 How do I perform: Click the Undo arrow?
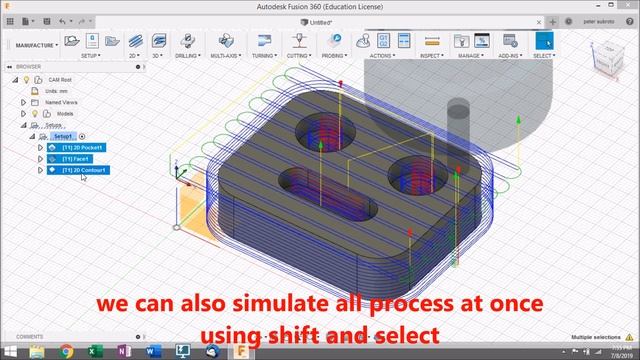tap(62, 21)
